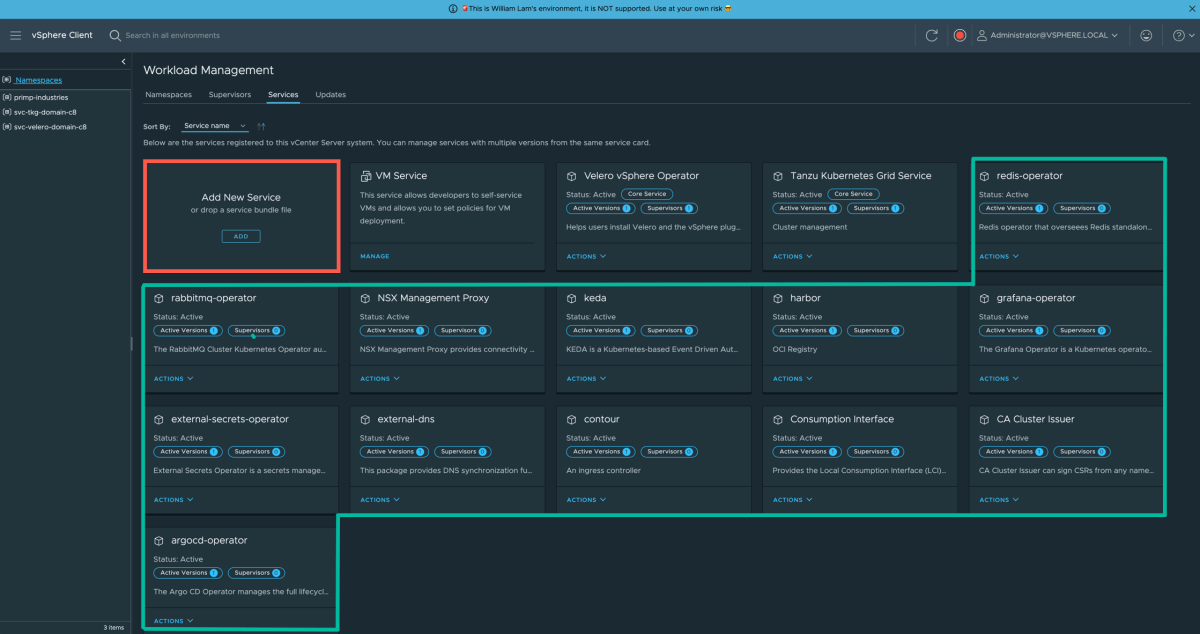Click Active Versions badge on argocd-operator card
Viewport: 1200px width, 634px height.
coord(186,573)
